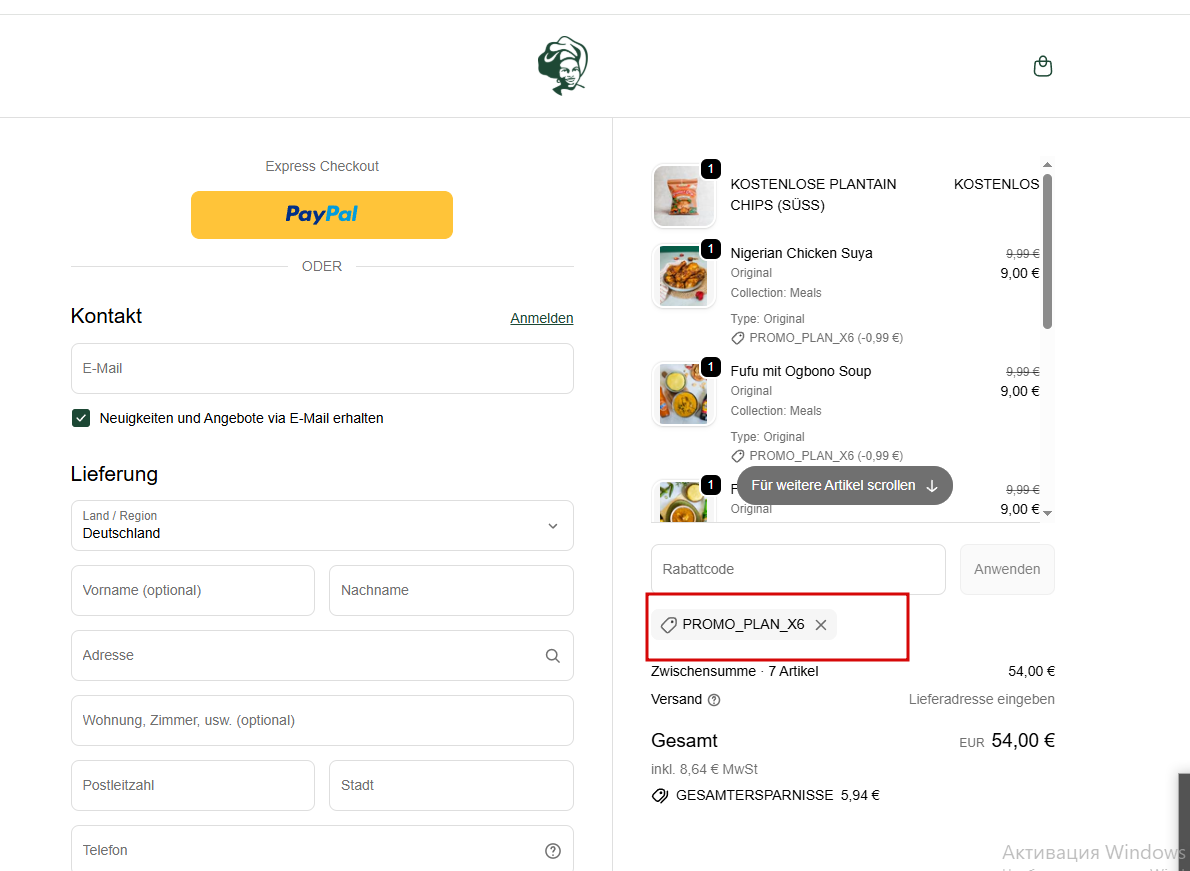1190x871 pixels.
Task: Click the Nigerian Chicken Suya thumbnail
Action: pos(684,276)
